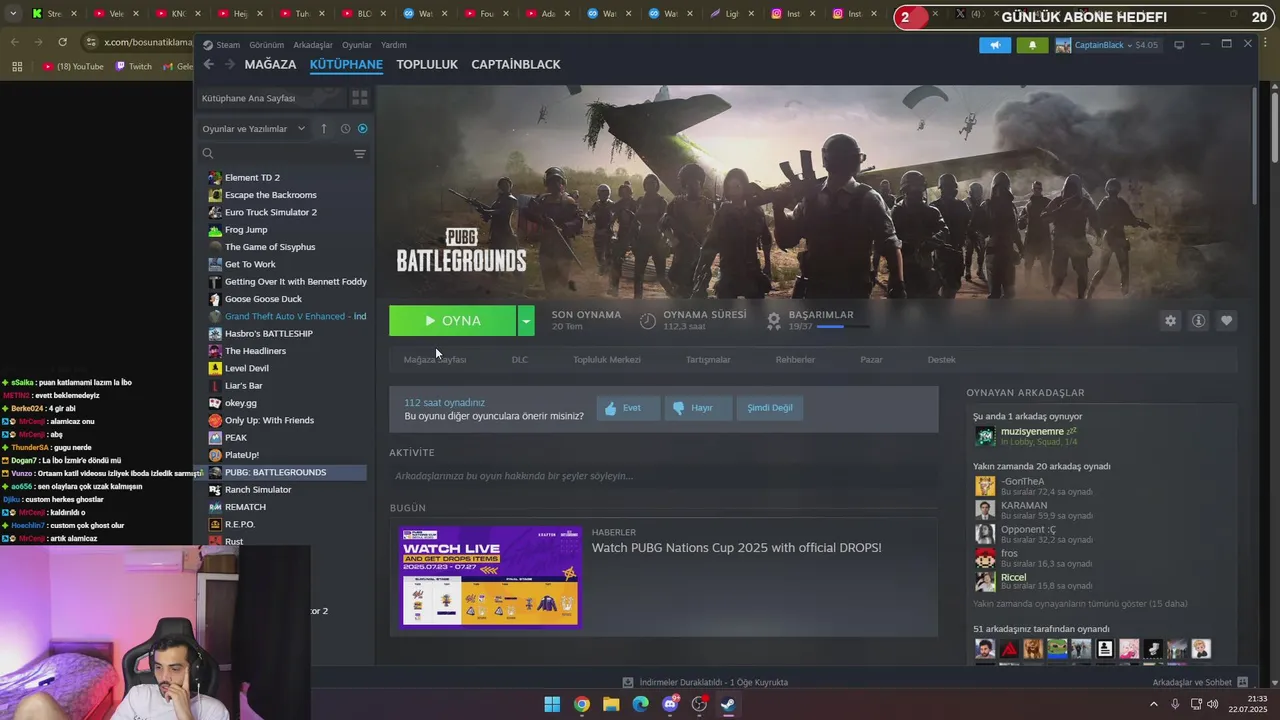Dismiss with Şimdi Değil button

coord(770,408)
